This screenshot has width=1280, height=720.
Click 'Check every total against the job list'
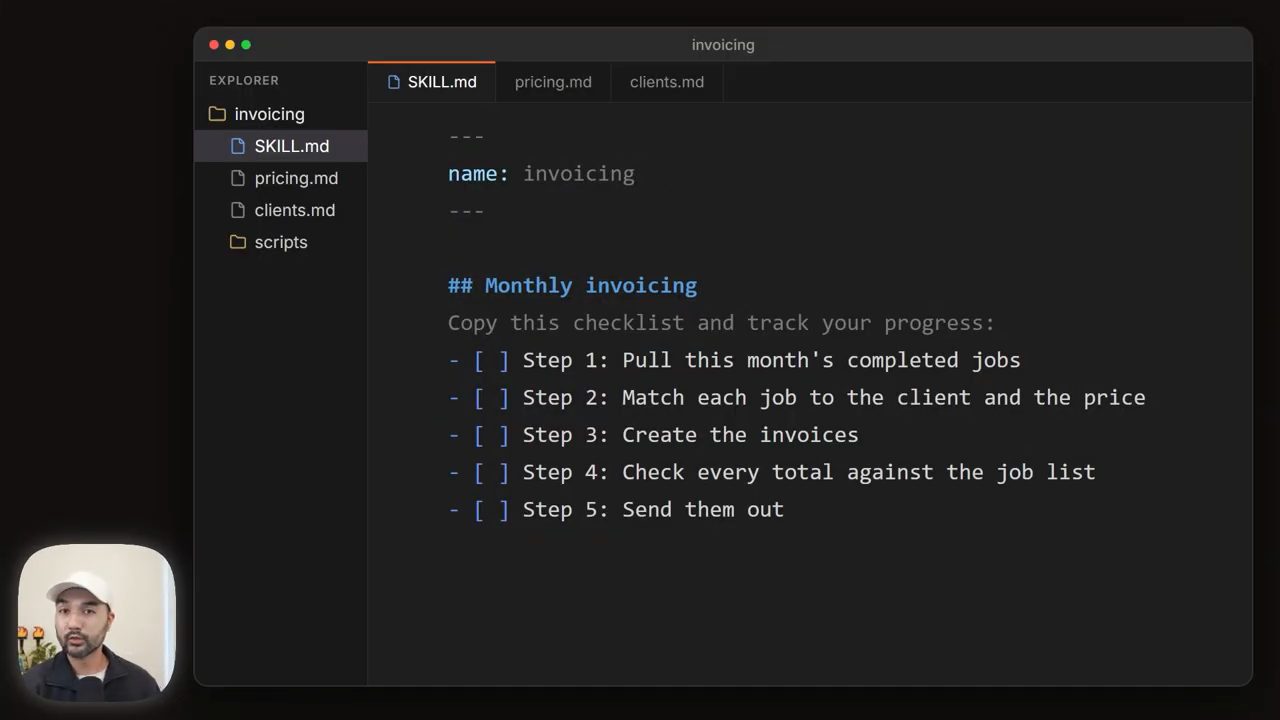(859, 472)
